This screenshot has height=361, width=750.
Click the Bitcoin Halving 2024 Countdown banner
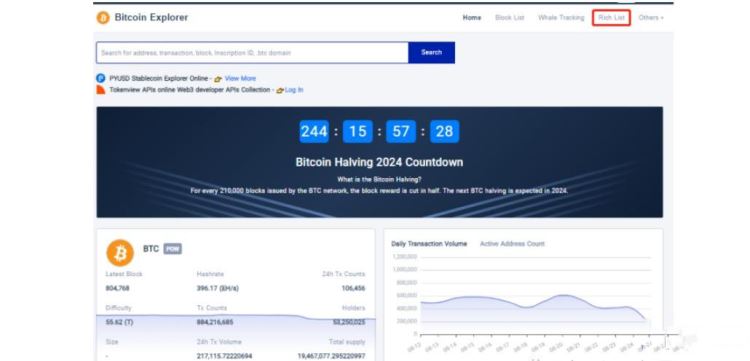pos(380,162)
